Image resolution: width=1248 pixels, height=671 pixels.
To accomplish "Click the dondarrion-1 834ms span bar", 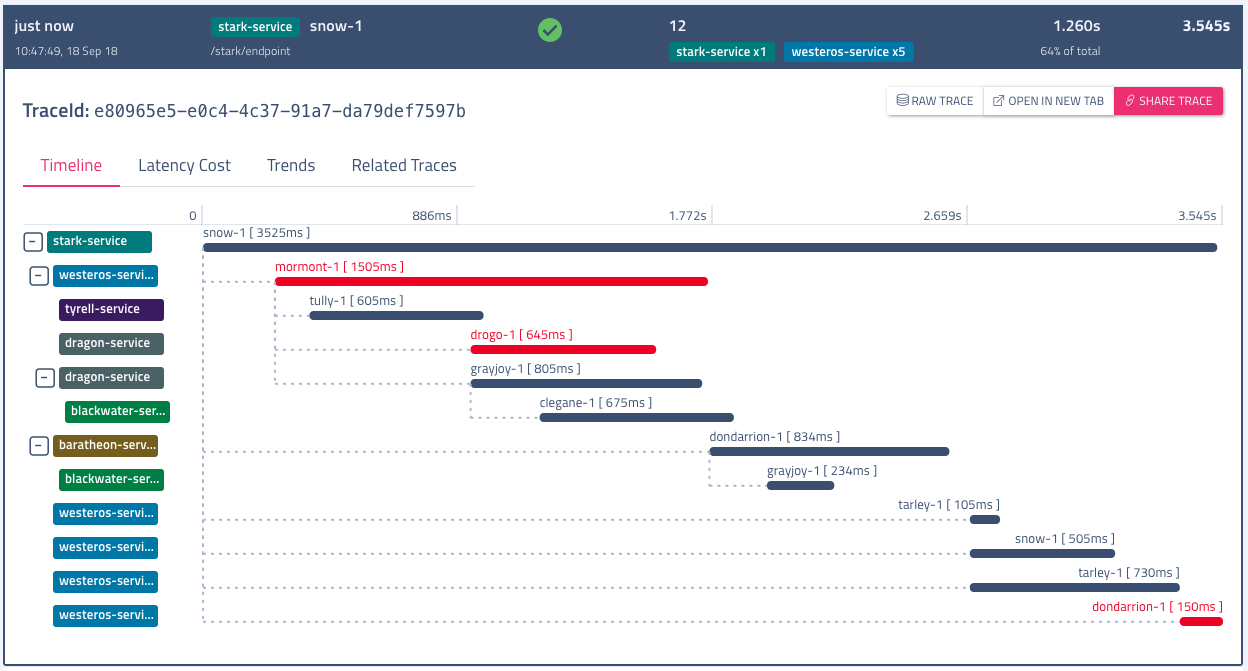I will click(x=829, y=451).
